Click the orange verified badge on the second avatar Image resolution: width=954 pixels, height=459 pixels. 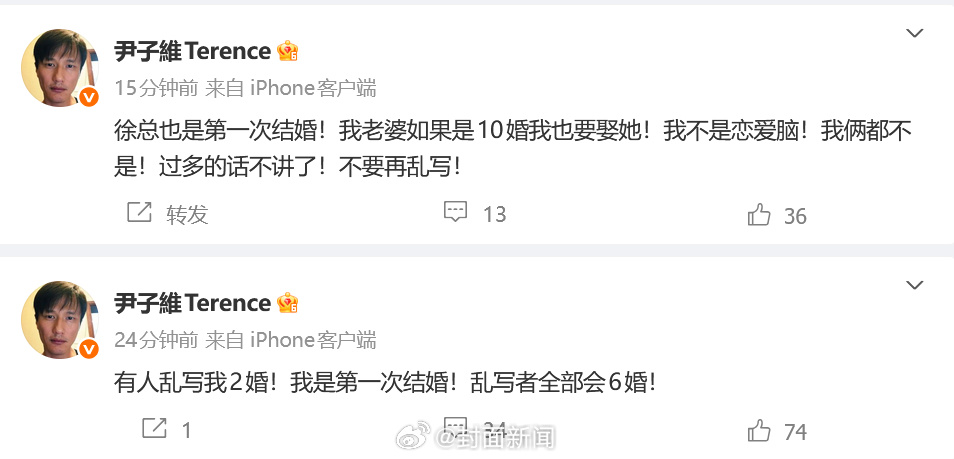[88, 349]
